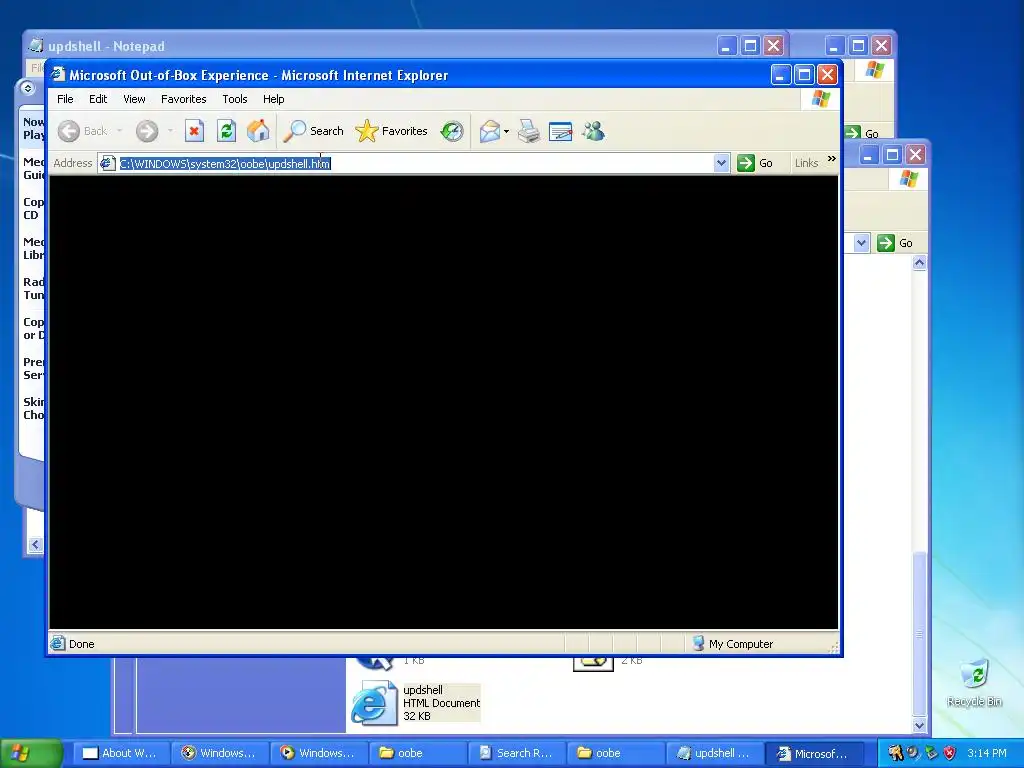Switch to the Search R... taskbar button
The height and width of the screenshot is (768, 1024).
[x=517, y=753]
